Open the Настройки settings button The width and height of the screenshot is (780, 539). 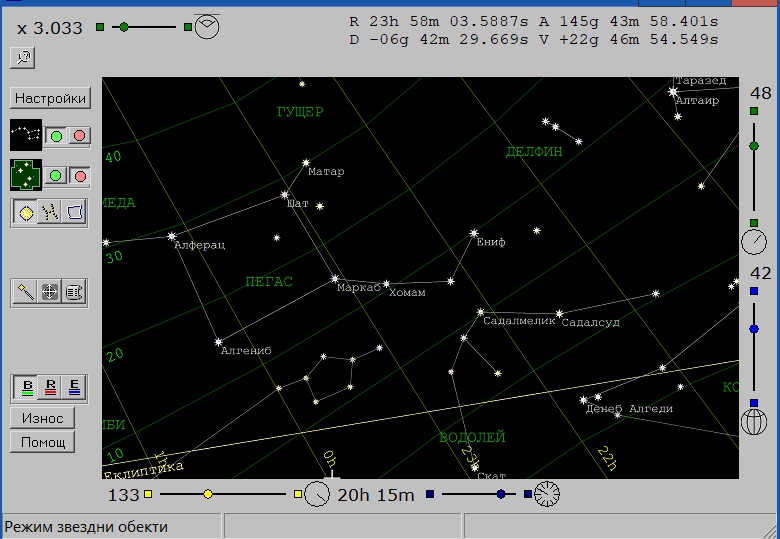point(50,98)
